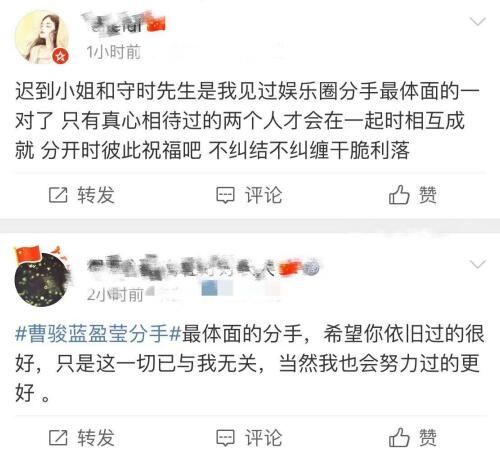The height and width of the screenshot is (452, 500).
Task: Open hashtag #曹骏蓝盈莹分手# topic link
Action: click(x=98, y=334)
